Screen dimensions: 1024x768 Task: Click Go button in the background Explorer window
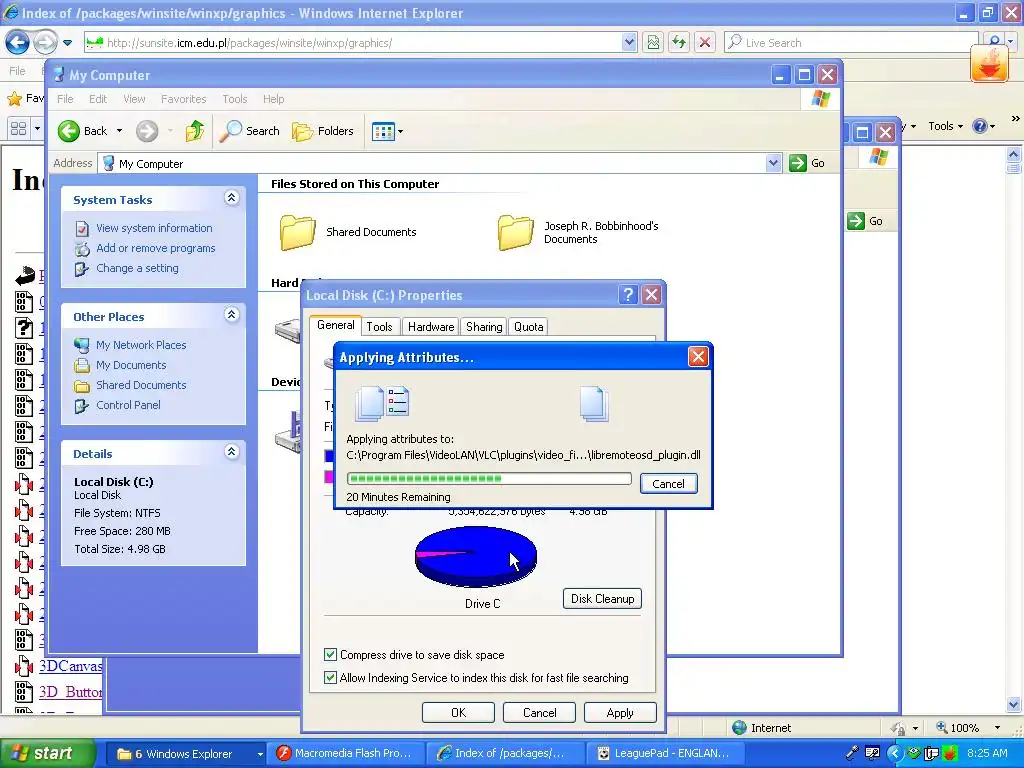pos(865,221)
